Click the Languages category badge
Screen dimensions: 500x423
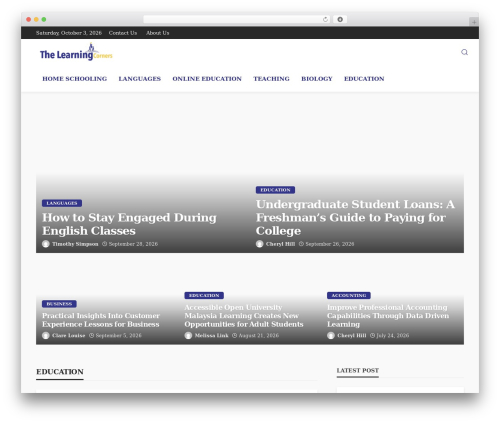(62, 203)
